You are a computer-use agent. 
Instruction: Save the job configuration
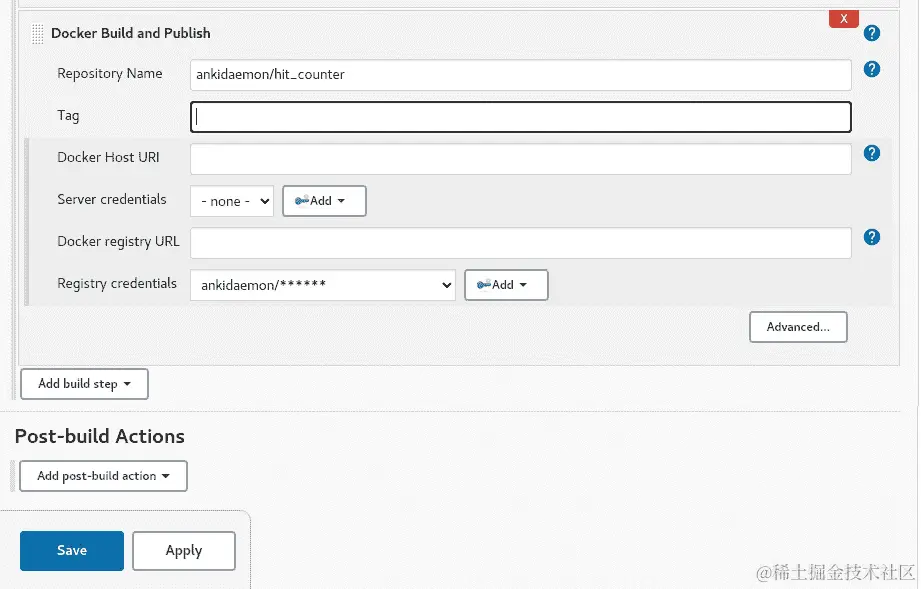72,551
